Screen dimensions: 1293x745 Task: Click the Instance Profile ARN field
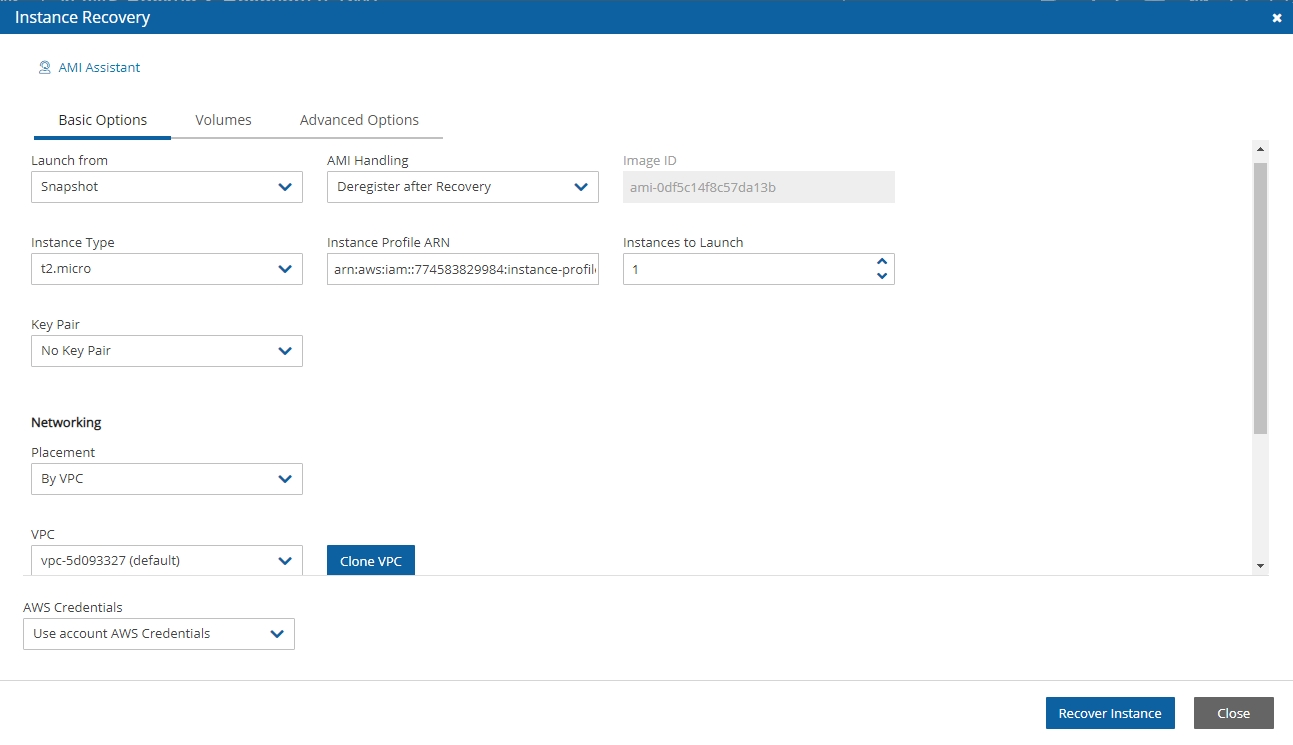tap(462, 269)
